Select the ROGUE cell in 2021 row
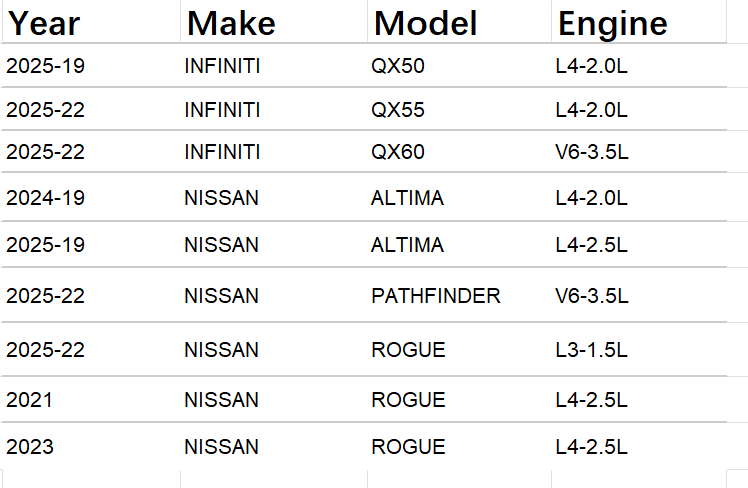This screenshot has width=748, height=488. 408,400
